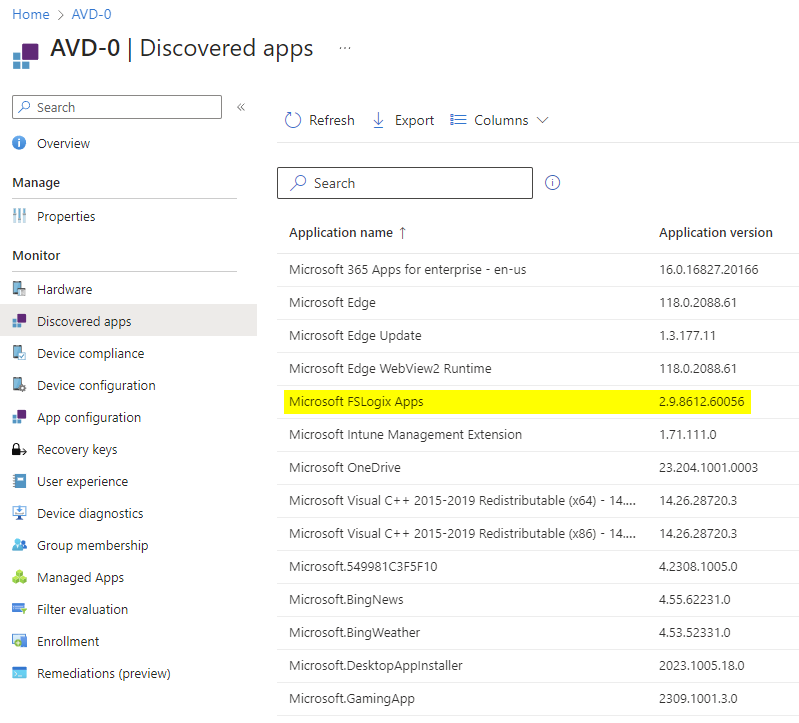Expand the Columns dropdown chevron
Image resolution: width=799 pixels, height=723 pixels.
click(543, 120)
